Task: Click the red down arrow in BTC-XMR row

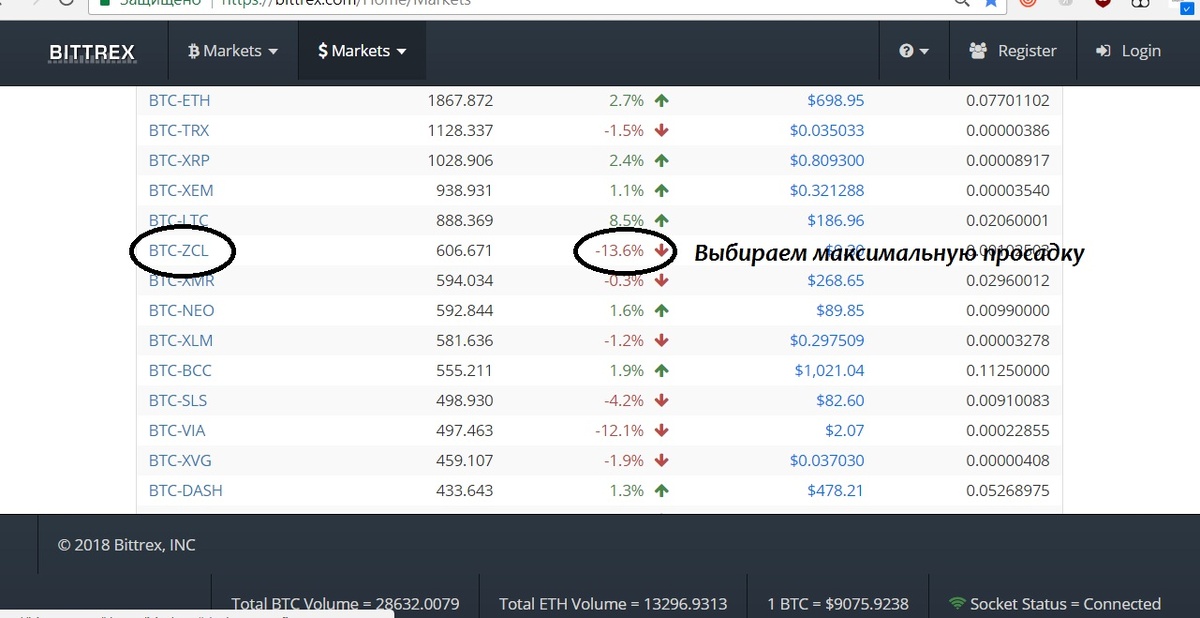Action: point(661,281)
